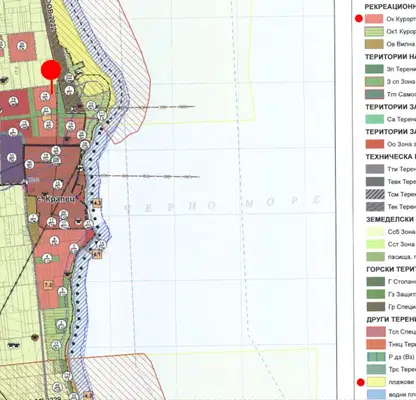
Task: Select the tan Ов Вилна legend swatch
Action: click(374, 44)
